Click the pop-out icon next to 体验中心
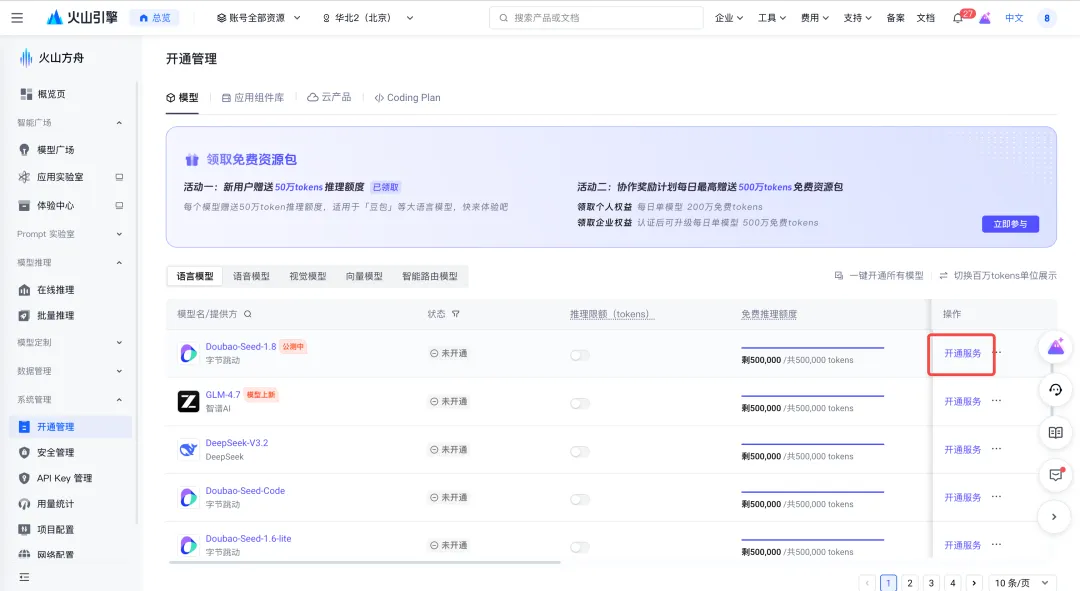 119,205
